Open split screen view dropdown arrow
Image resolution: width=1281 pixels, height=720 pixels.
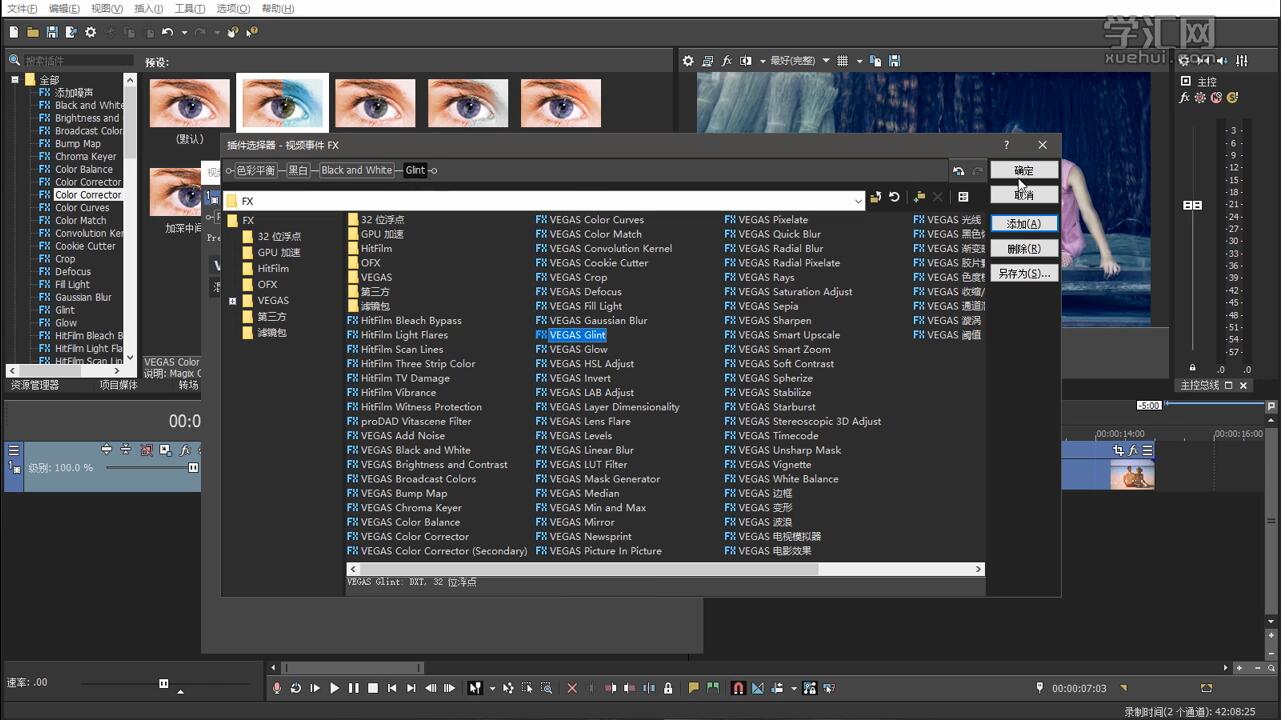pos(761,61)
